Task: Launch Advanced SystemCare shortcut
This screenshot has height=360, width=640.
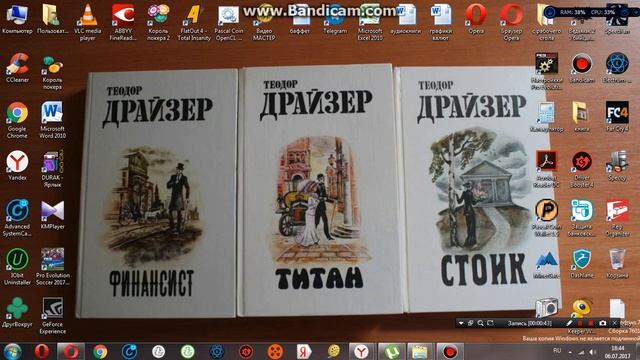Action: pyautogui.click(x=17, y=218)
